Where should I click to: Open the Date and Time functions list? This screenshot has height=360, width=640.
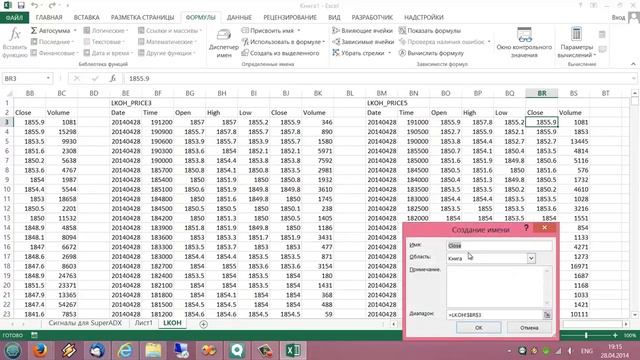[x=109, y=53]
